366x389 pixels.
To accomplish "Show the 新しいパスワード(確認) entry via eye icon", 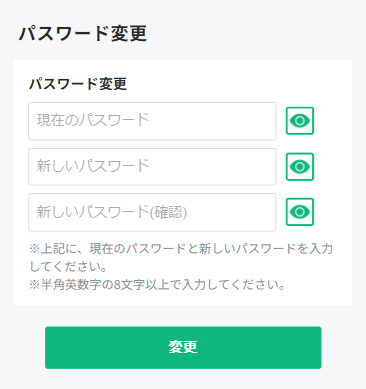I will 300,212.
